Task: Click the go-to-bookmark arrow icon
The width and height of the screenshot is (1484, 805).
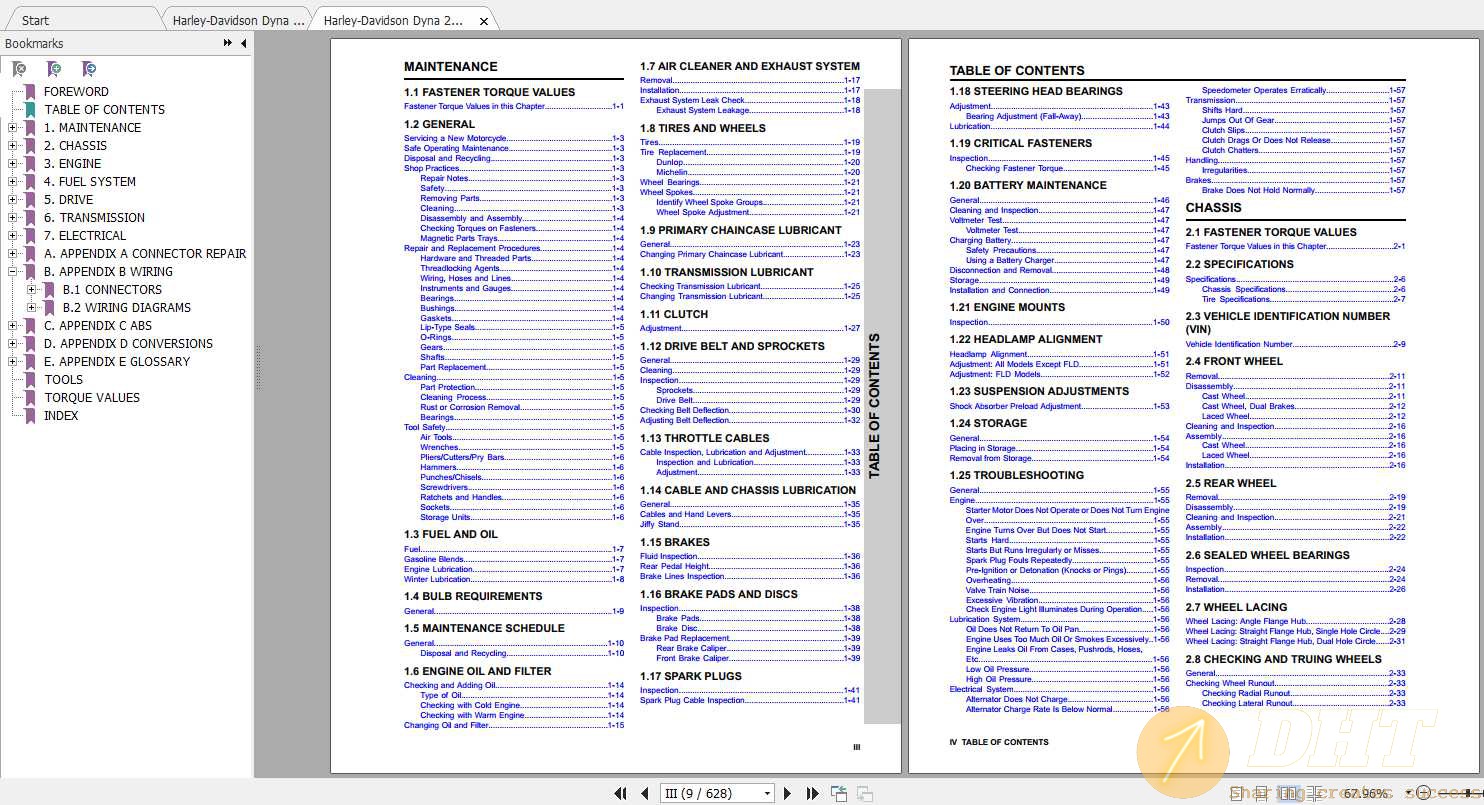Action: click(x=89, y=69)
